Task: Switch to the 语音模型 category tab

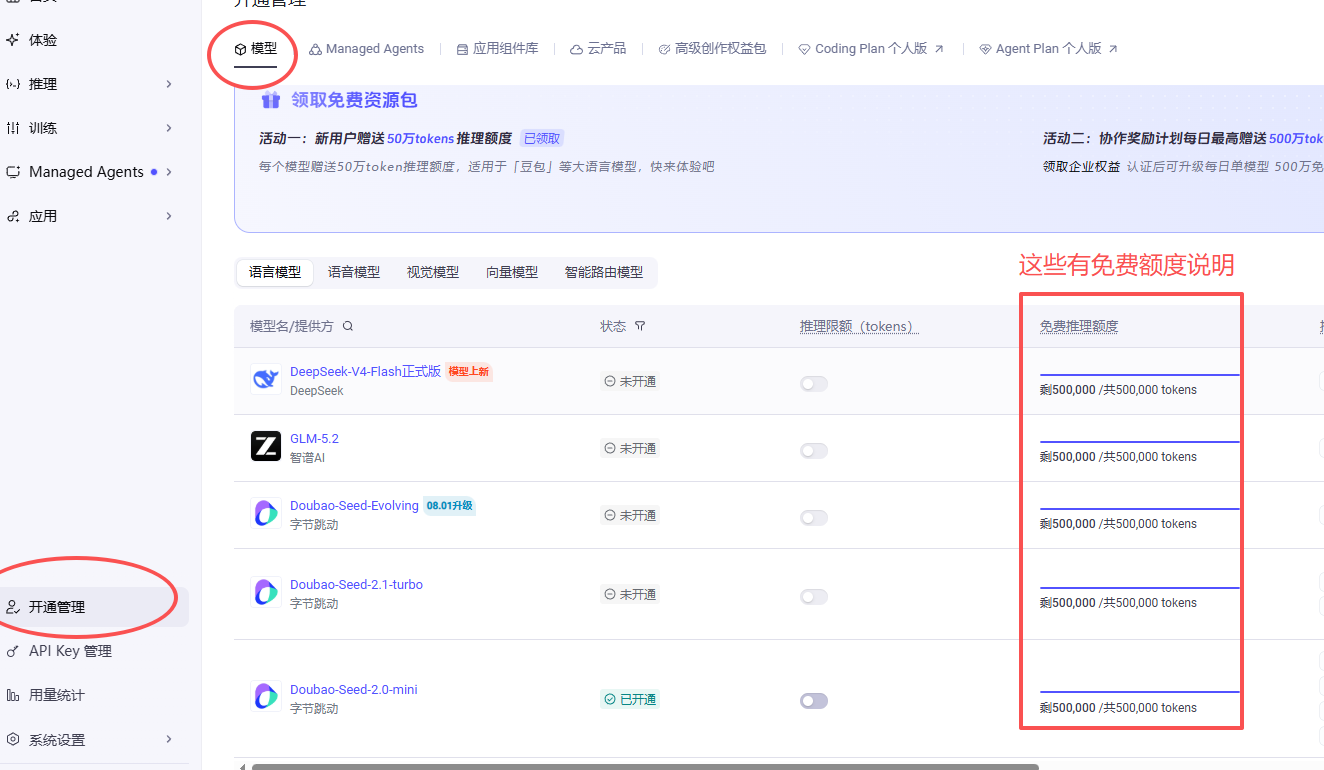Action: pyautogui.click(x=354, y=272)
